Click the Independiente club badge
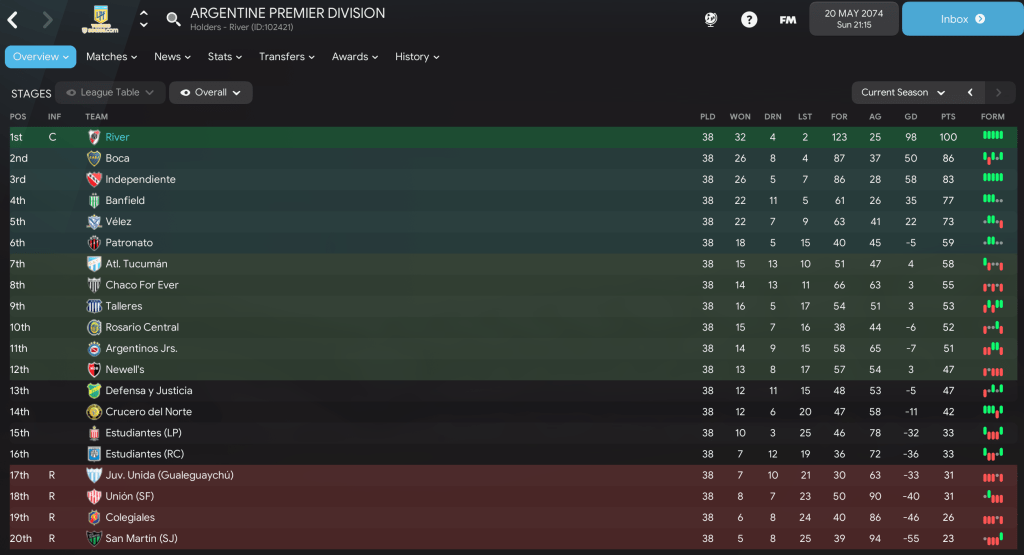 click(x=94, y=179)
